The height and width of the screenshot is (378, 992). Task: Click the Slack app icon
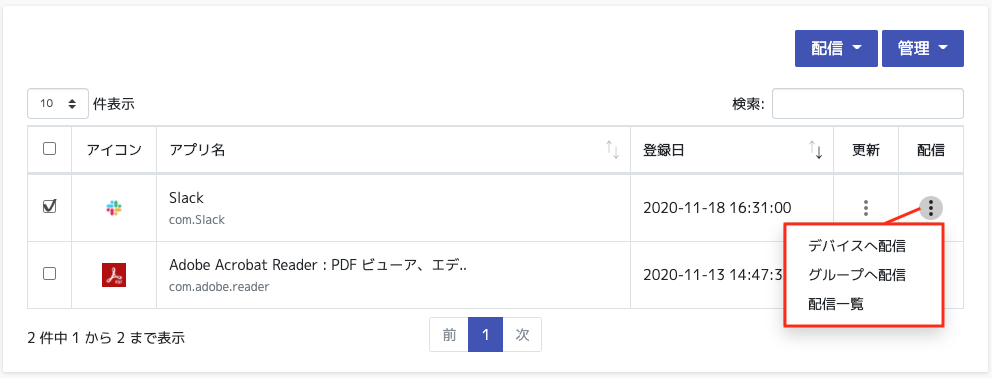[114, 207]
